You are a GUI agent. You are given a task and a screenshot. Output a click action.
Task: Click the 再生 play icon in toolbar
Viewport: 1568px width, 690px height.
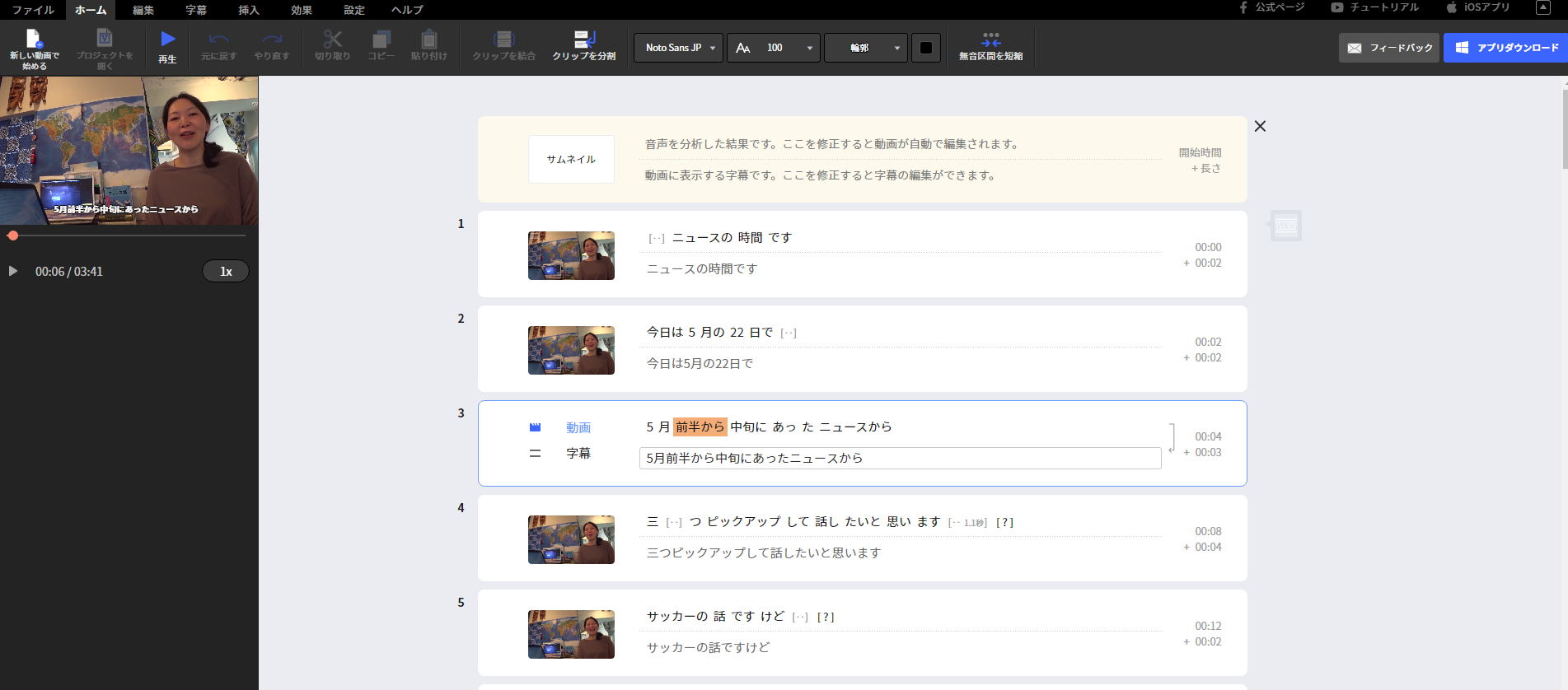point(168,39)
